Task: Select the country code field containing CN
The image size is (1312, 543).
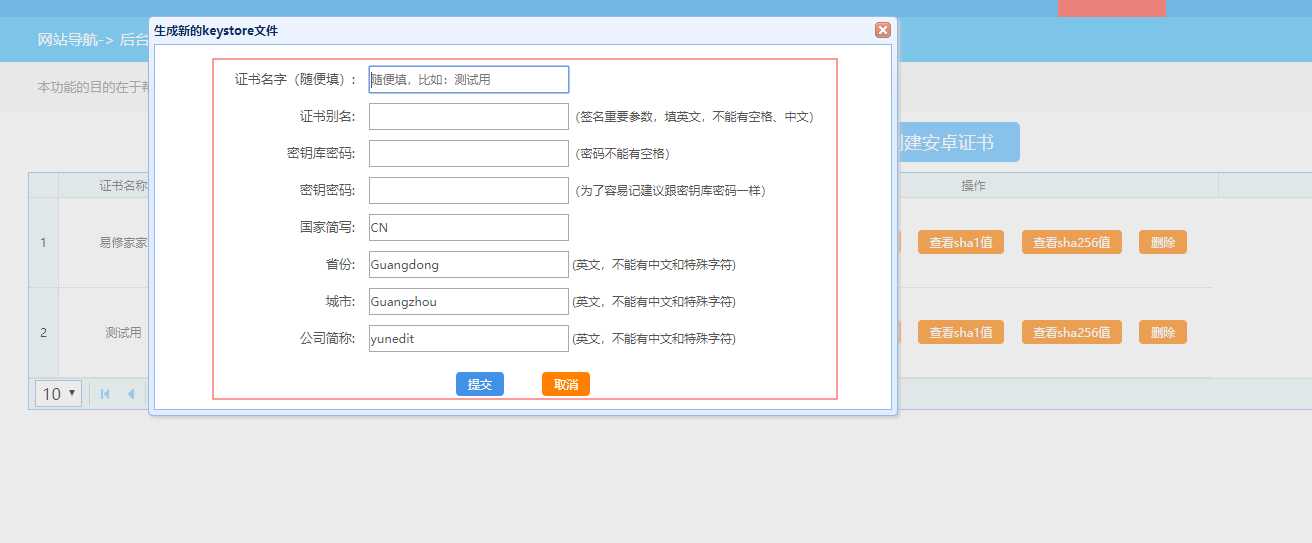Action: coord(469,228)
